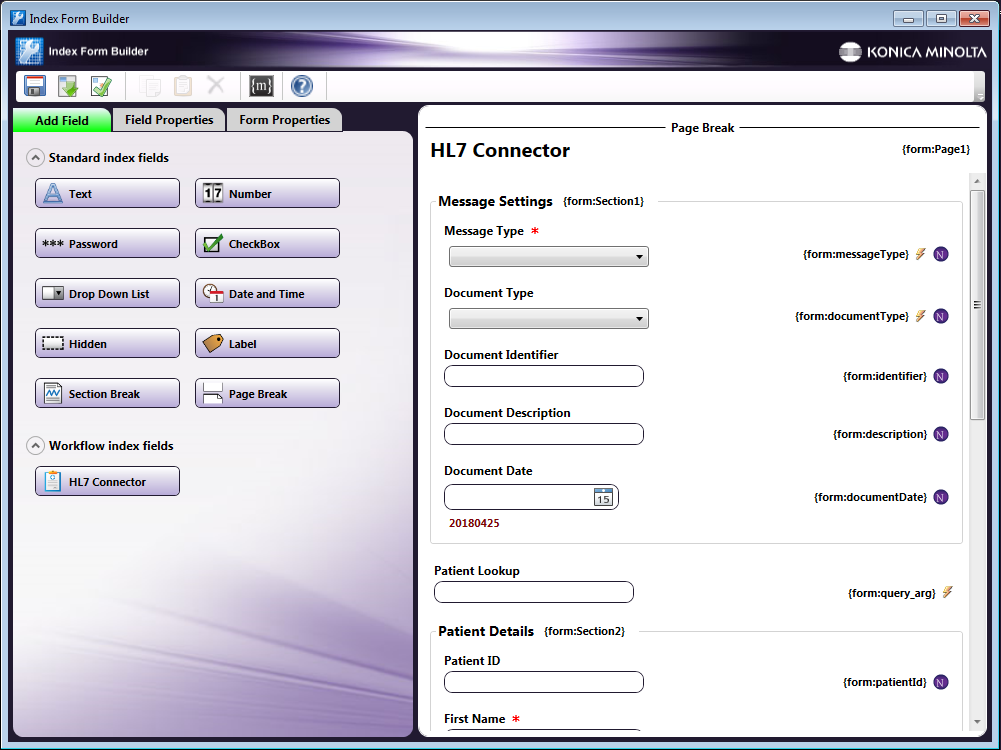1001x750 pixels.
Task: Open the Message Type dropdown
Action: point(549,257)
